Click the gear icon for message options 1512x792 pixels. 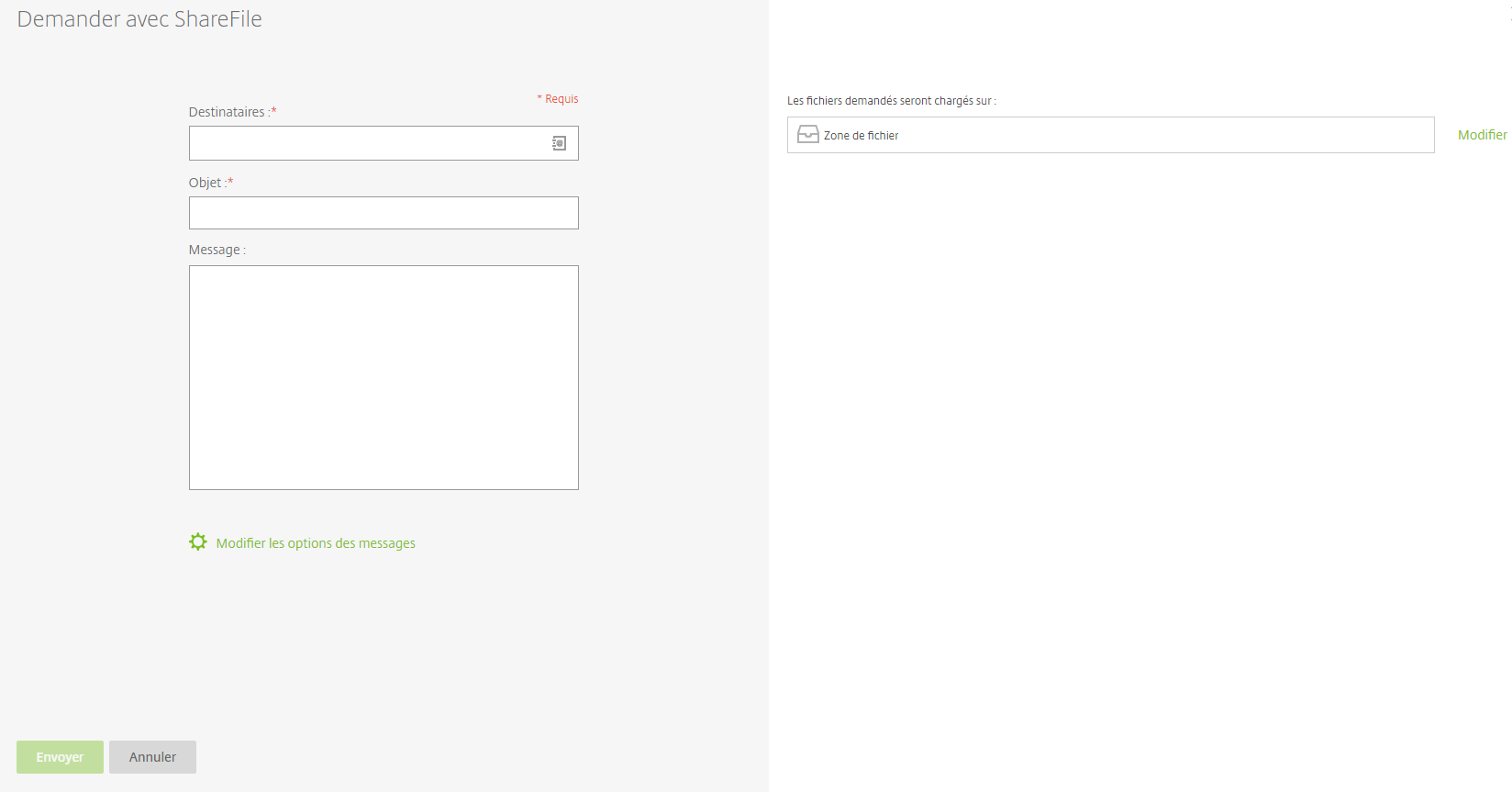pyautogui.click(x=198, y=542)
